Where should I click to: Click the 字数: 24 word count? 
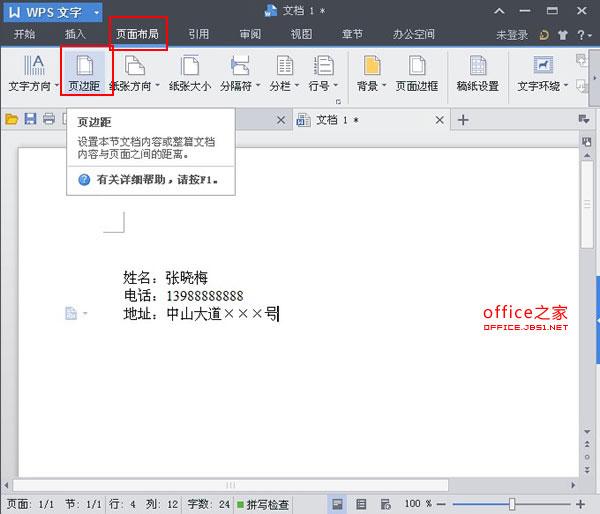pos(209,504)
